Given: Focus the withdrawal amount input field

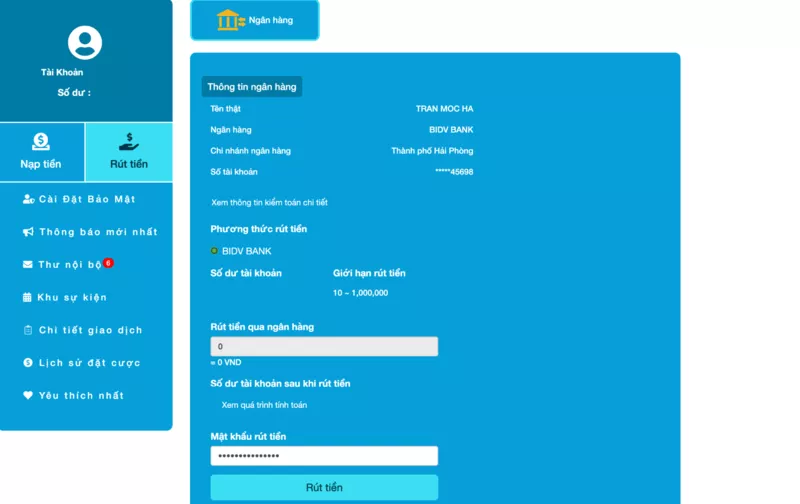Looking at the screenshot, I should click(x=324, y=346).
